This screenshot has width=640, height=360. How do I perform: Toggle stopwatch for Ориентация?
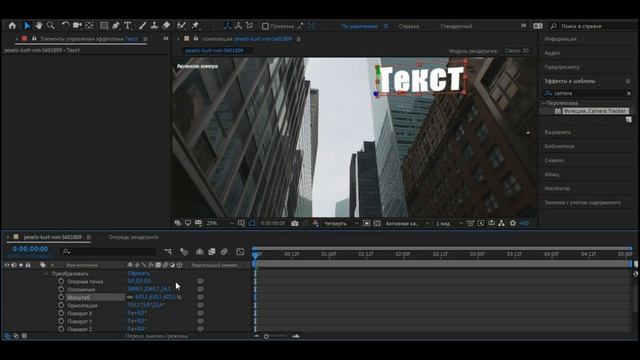[61, 305]
